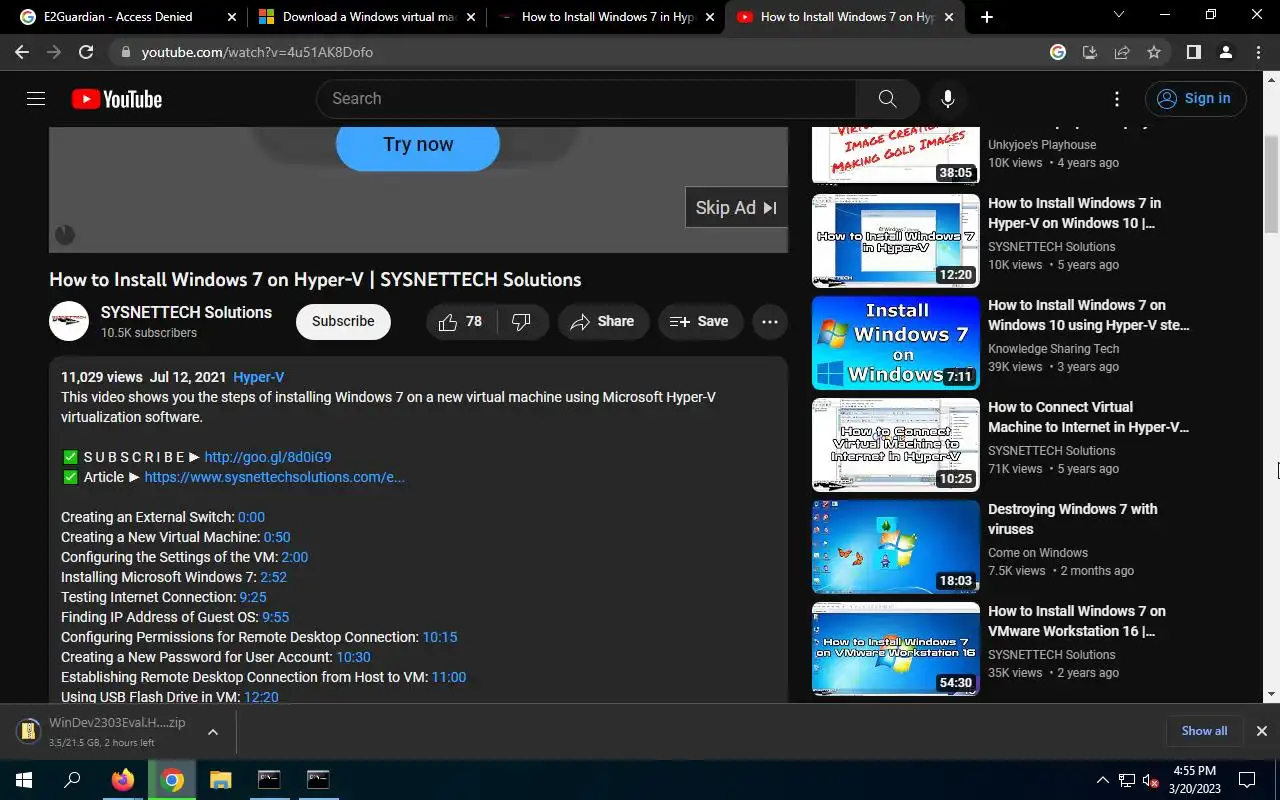Close the E2Guardian tab
This screenshot has width=1280, height=800.
coord(231,17)
